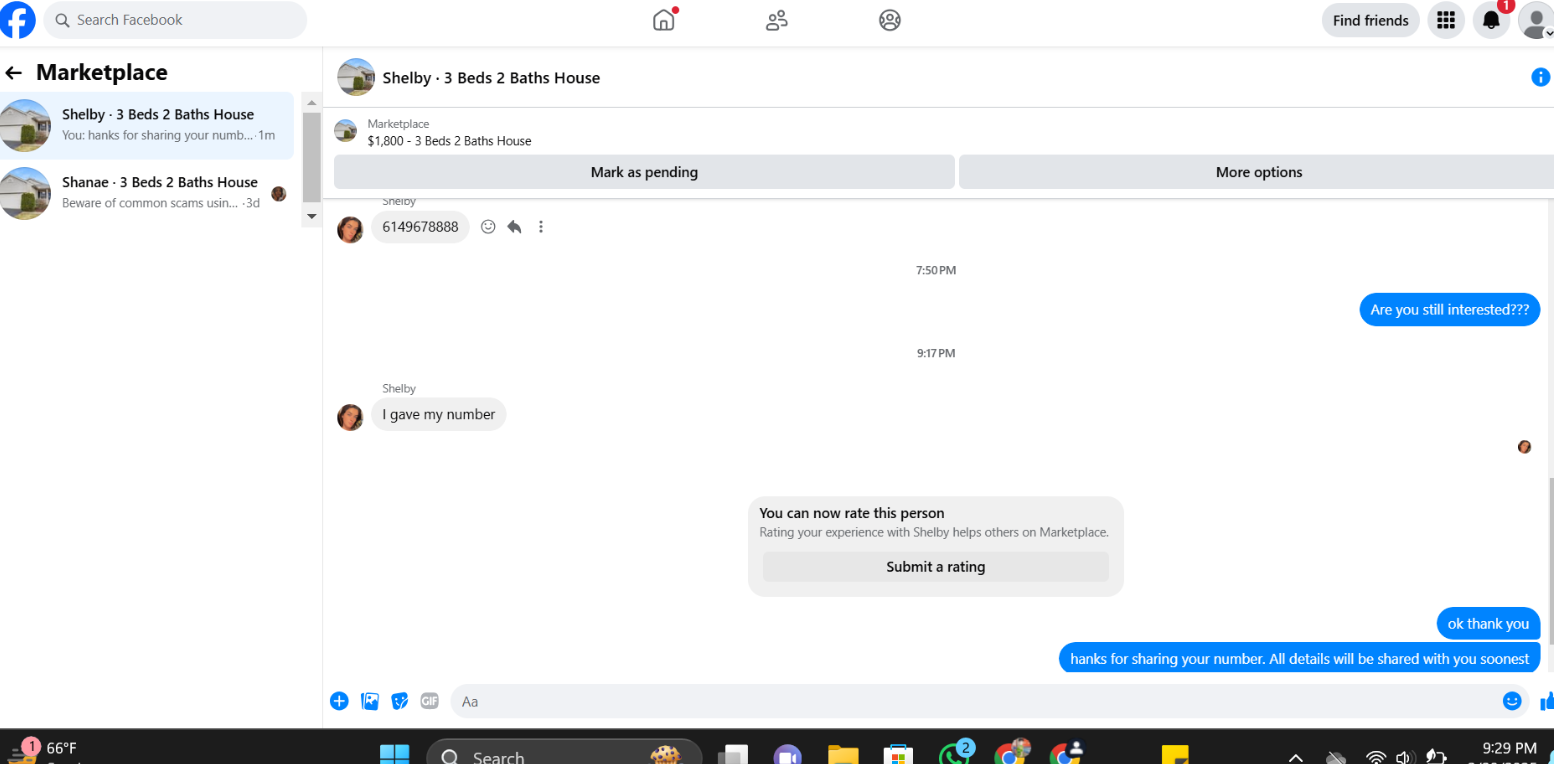
Task: Choose a sticker in the composer
Action: point(400,701)
